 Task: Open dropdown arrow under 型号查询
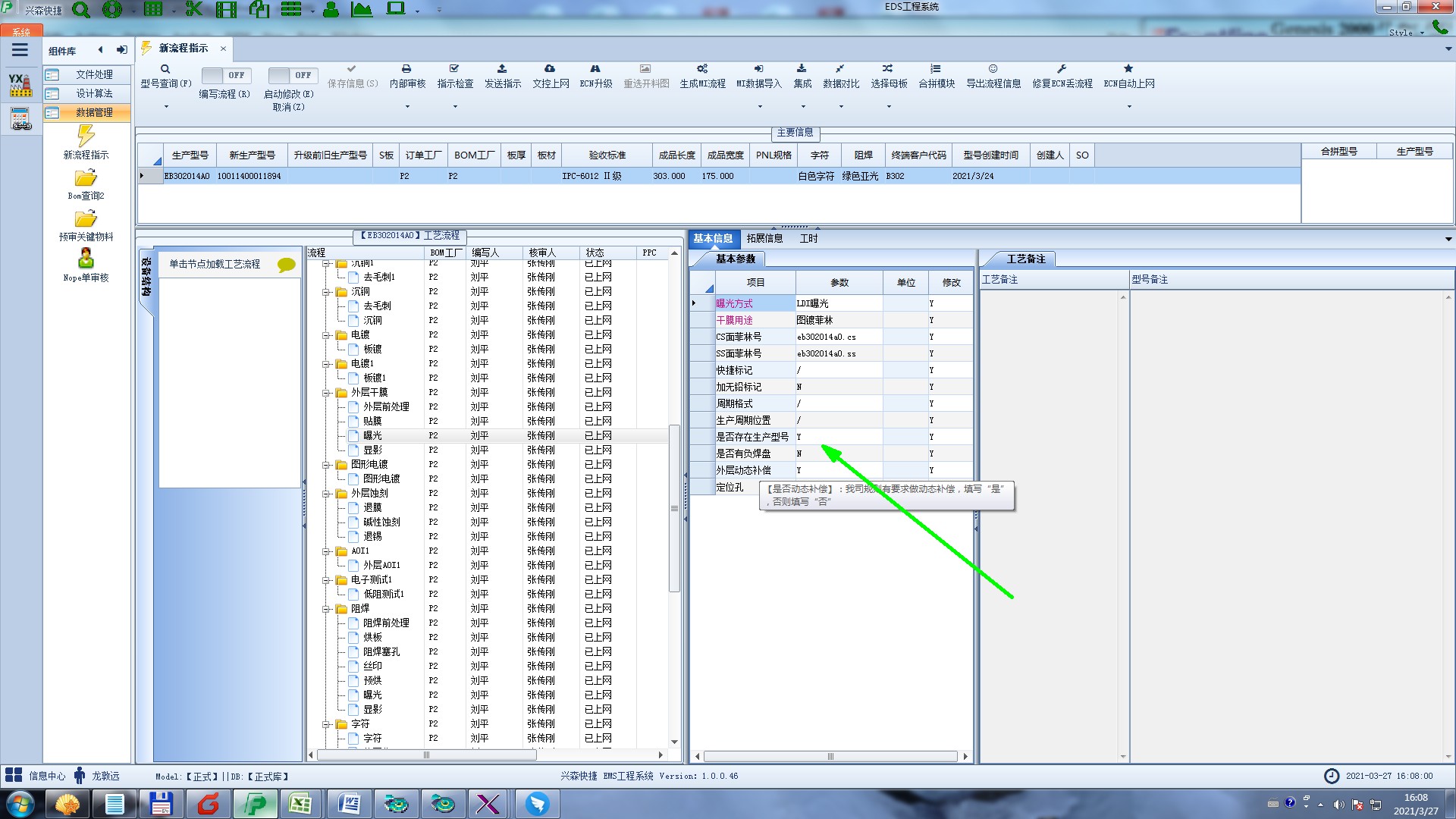166,106
